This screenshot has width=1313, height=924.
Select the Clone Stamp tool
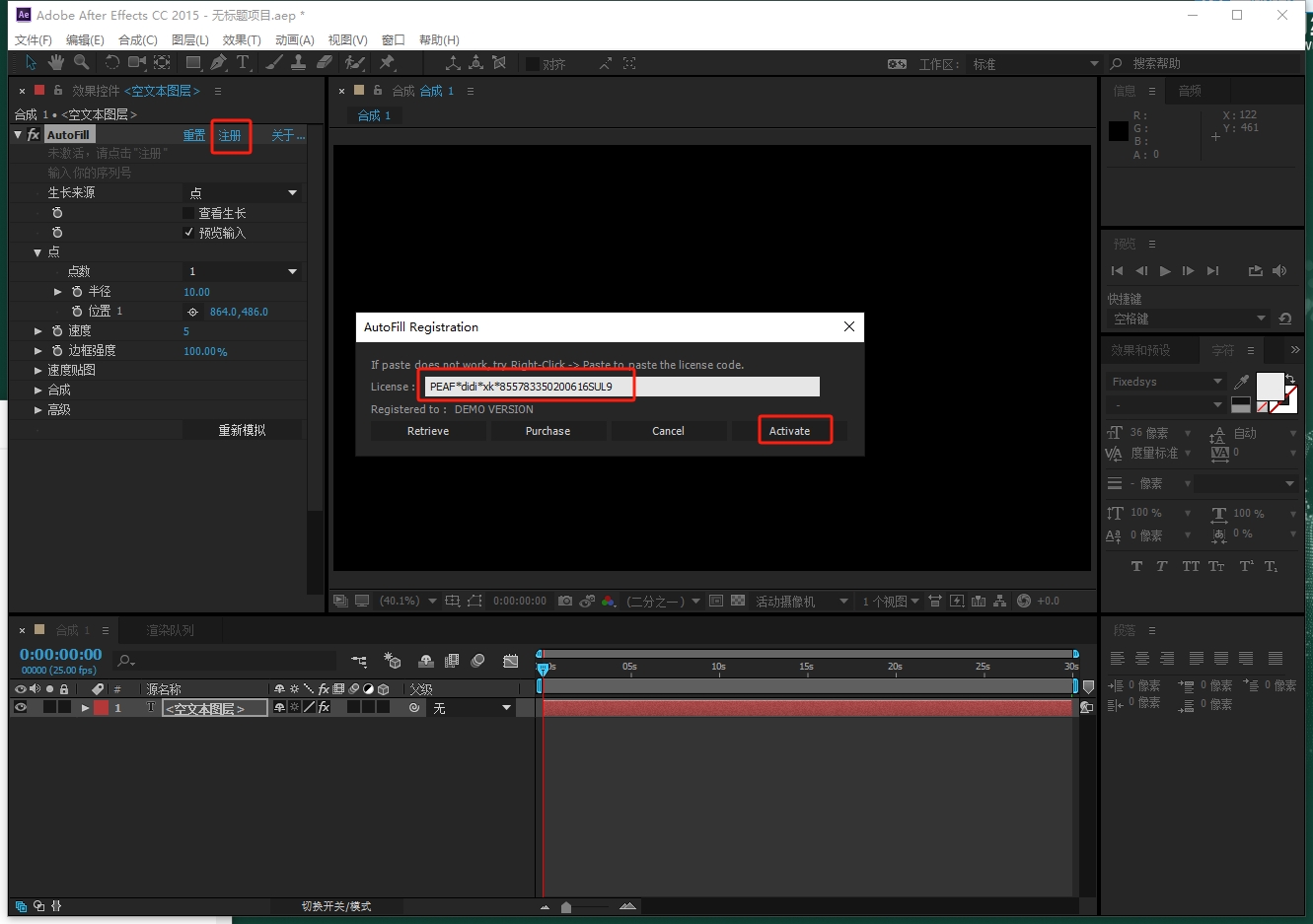coord(298,63)
